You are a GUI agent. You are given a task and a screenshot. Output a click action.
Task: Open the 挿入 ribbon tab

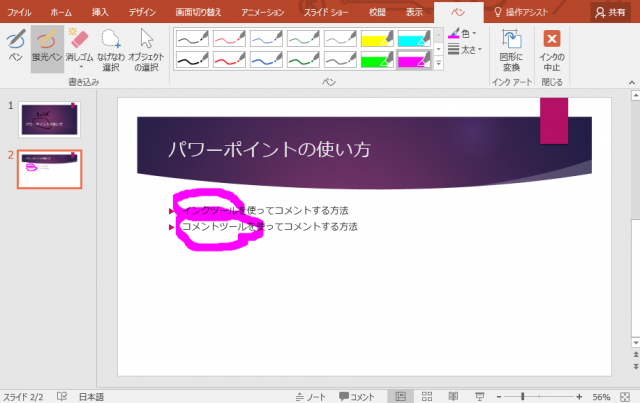tap(100, 11)
